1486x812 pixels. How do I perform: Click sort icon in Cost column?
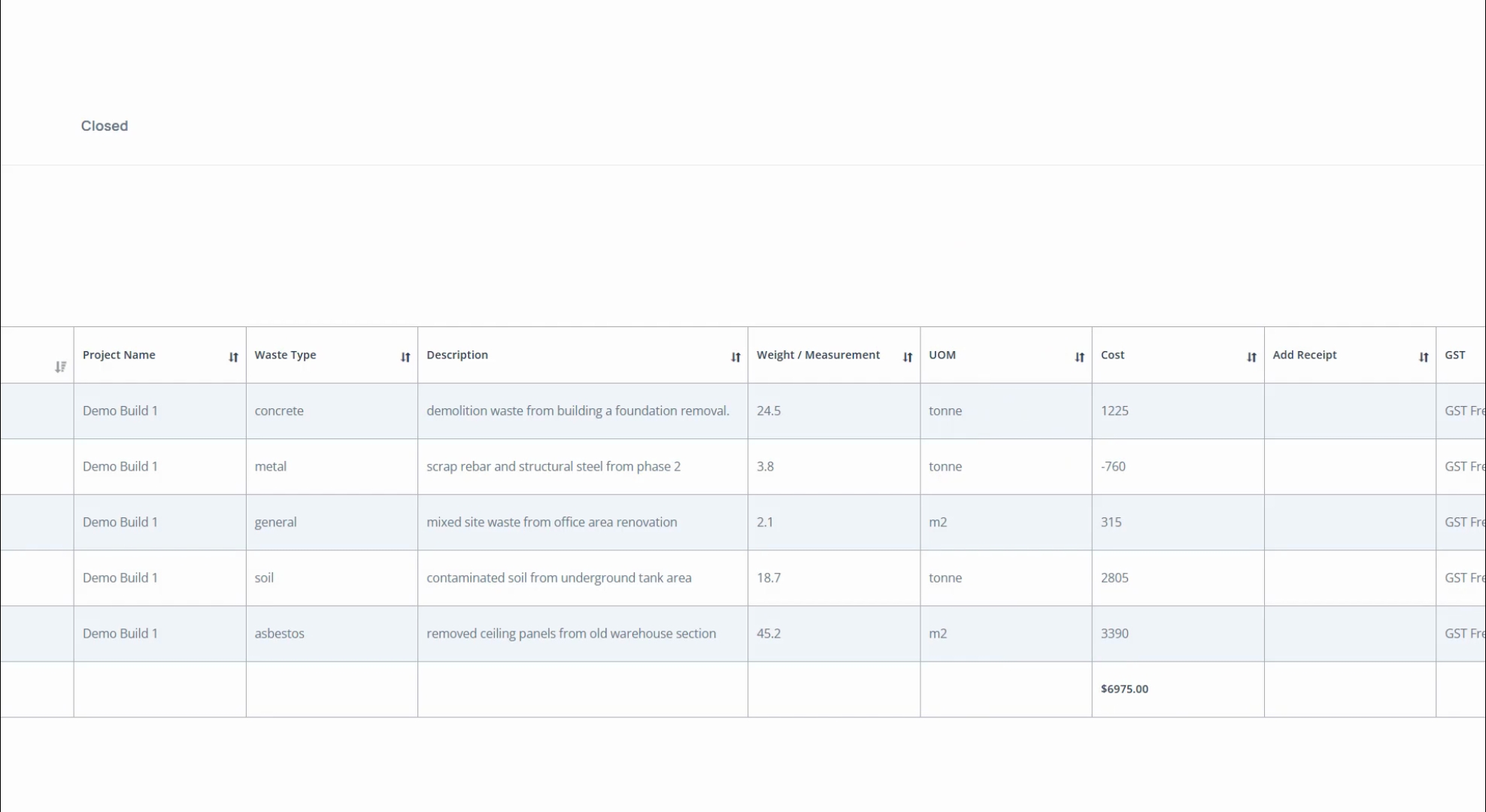(x=1251, y=357)
